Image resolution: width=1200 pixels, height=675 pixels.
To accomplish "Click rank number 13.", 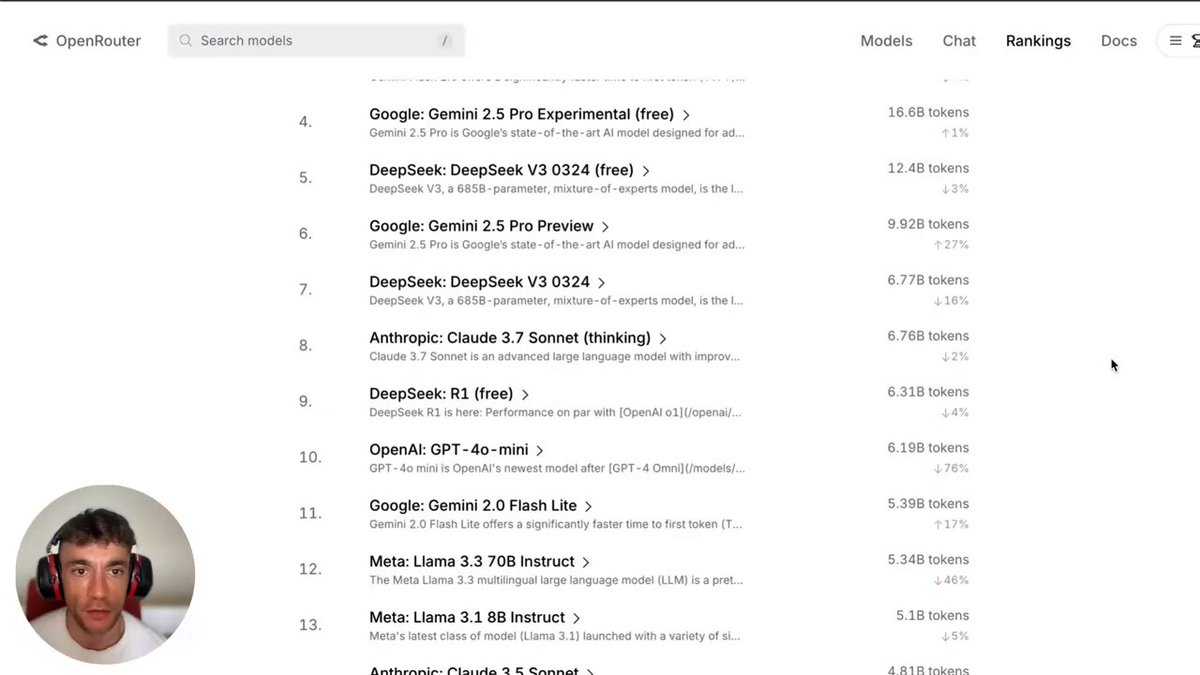I will (x=310, y=626).
